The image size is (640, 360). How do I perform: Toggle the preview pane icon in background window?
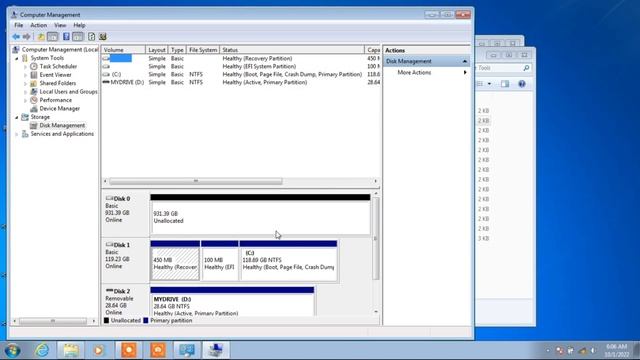coord(505,84)
